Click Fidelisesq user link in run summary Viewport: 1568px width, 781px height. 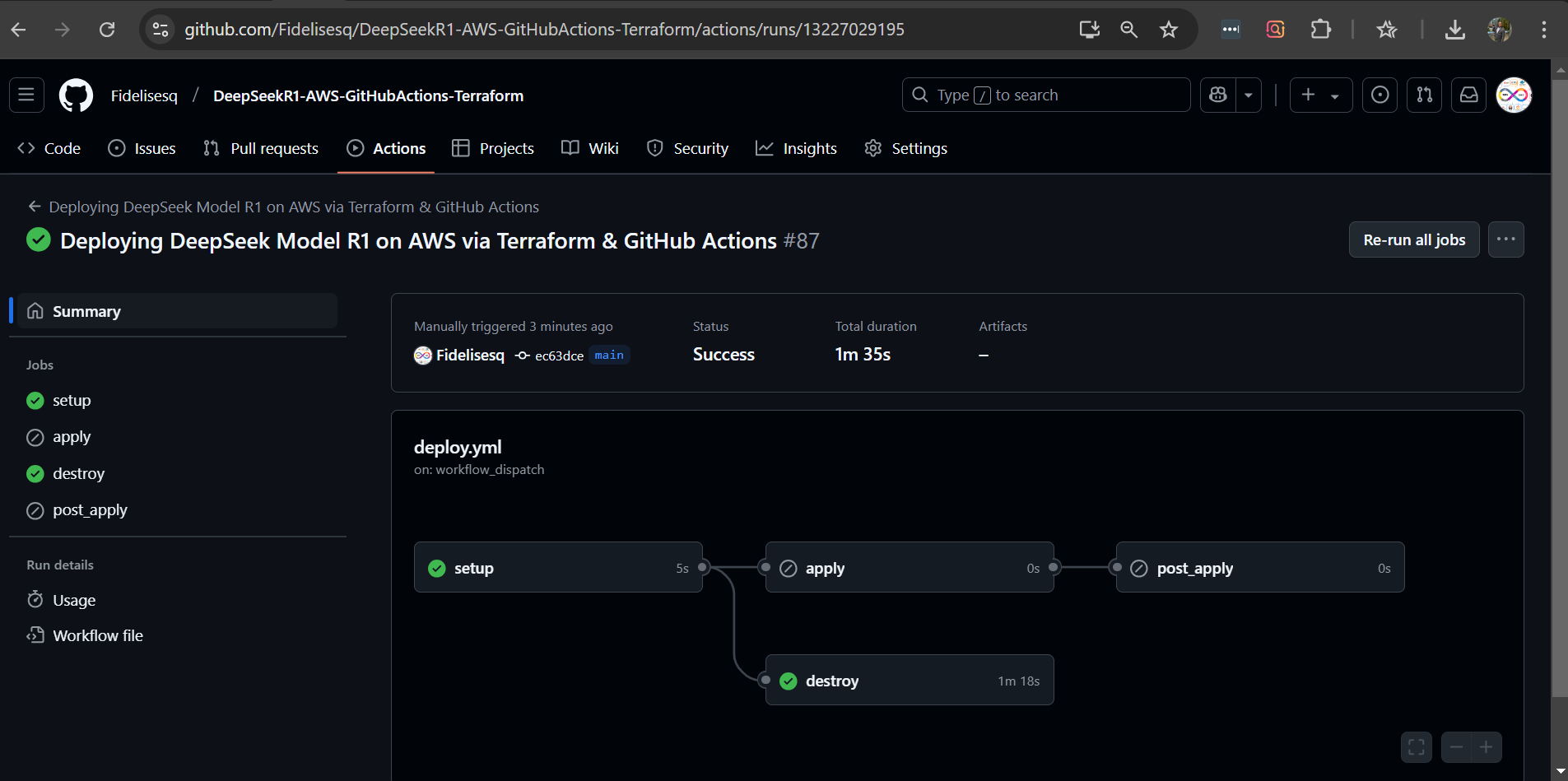(x=470, y=355)
